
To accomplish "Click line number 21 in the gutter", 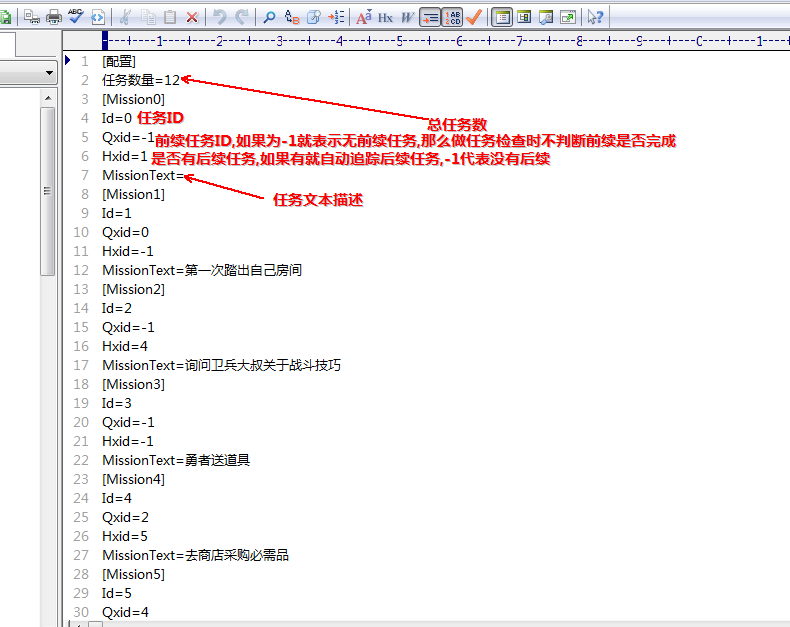I will tap(81, 442).
